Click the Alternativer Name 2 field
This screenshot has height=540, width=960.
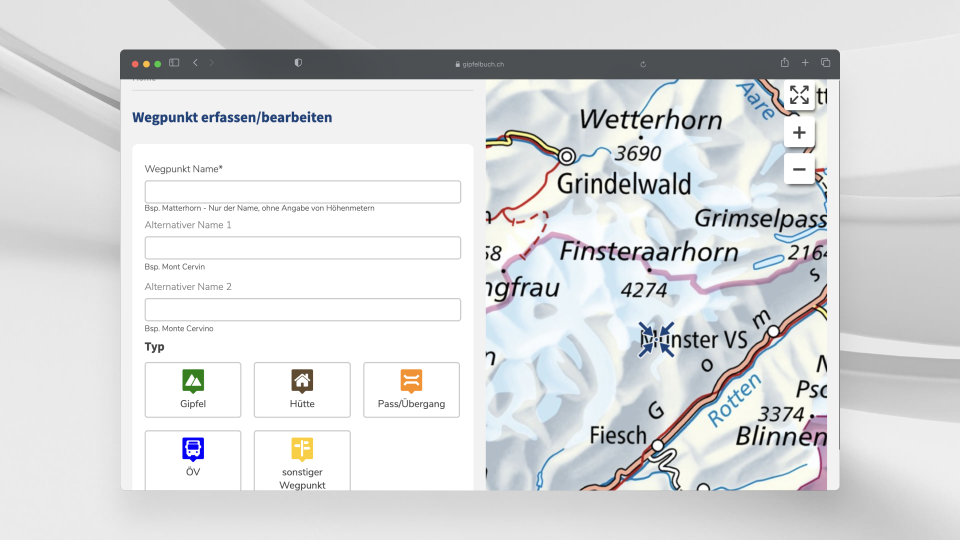tap(302, 310)
